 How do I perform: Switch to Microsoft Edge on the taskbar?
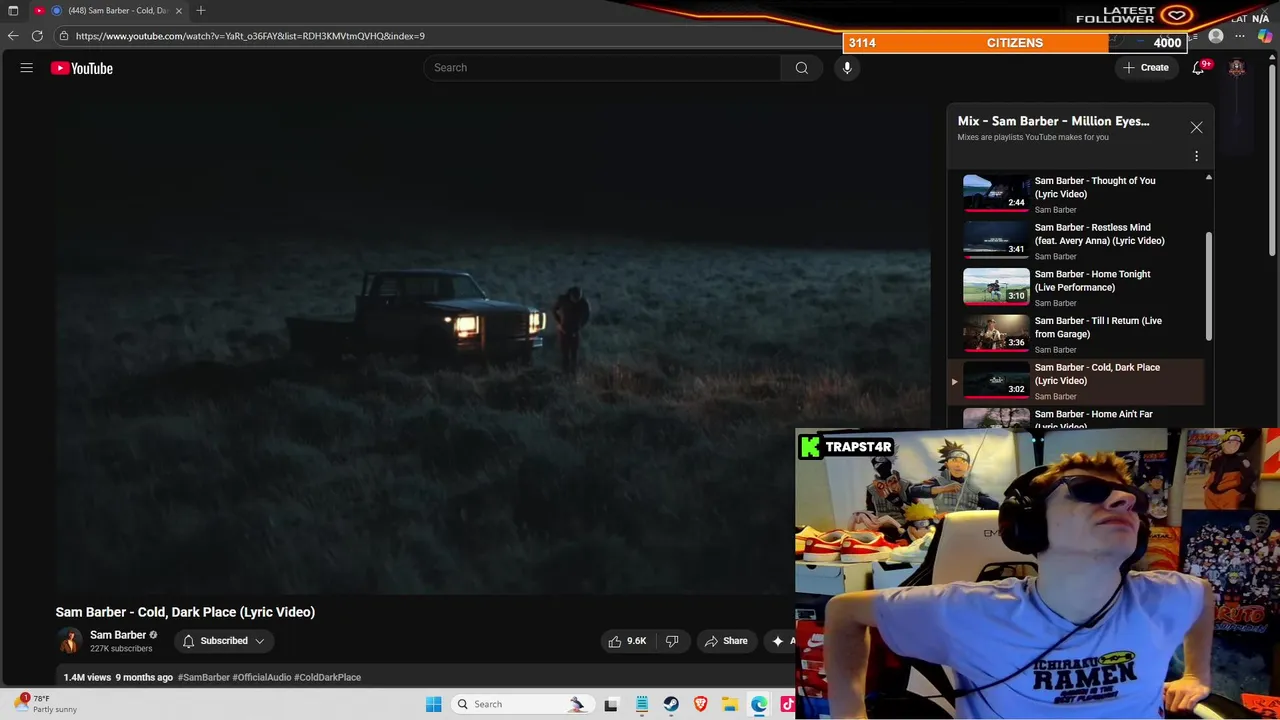(x=760, y=704)
